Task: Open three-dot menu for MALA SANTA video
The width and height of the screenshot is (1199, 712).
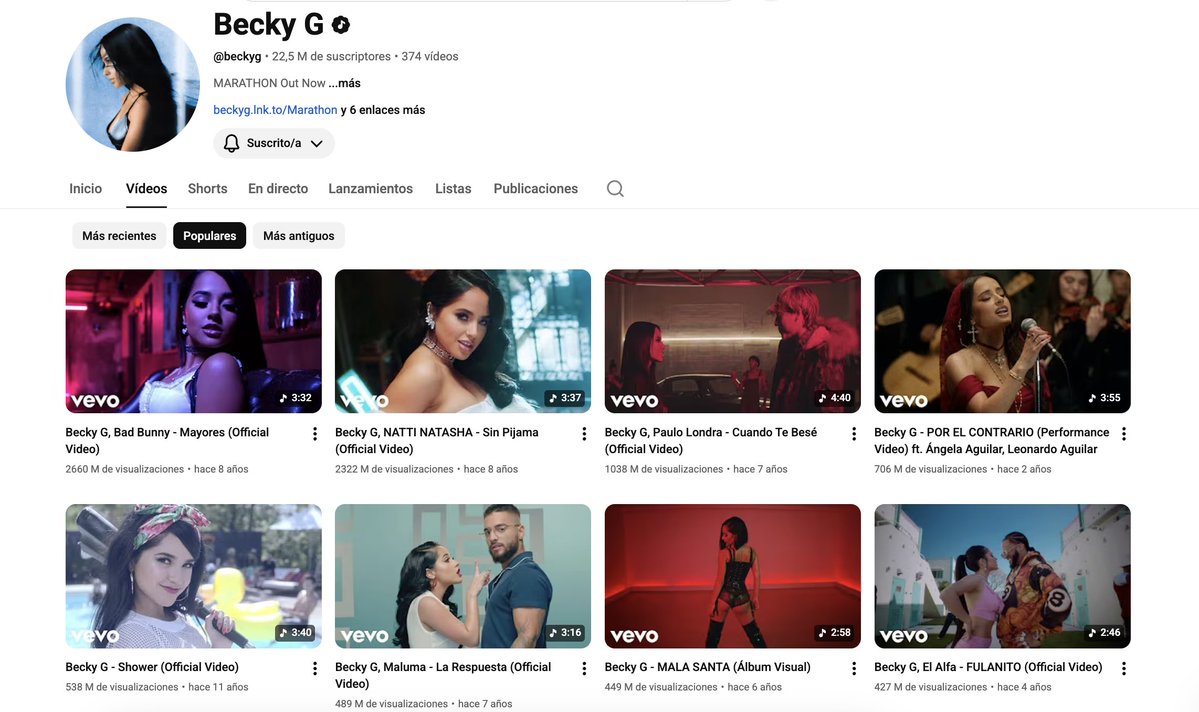Action: coord(854,668)
